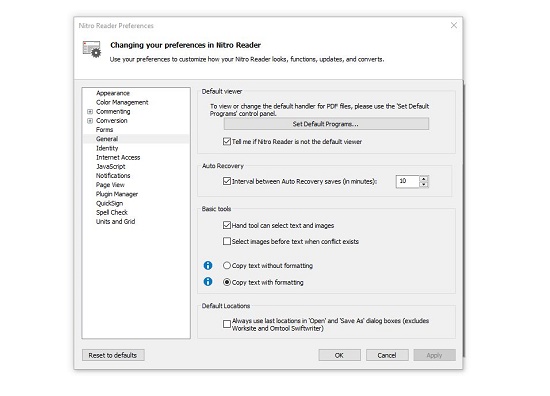Open the Notifications category

[113, 175]
